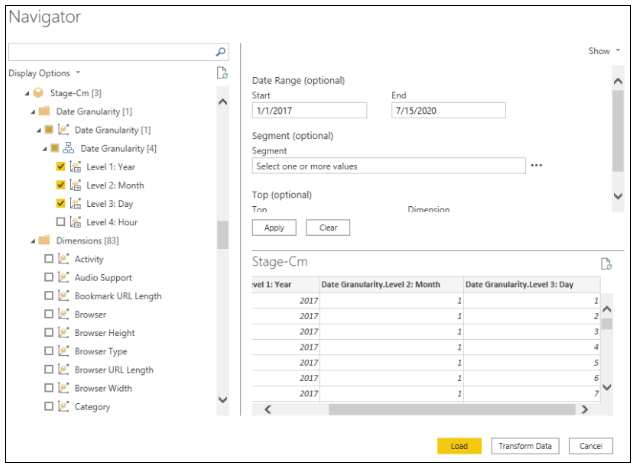Enable the Level 4: Hour checkbox
Image resolution: width=635 pixels, height=469 pixels.
coord(61,222)
